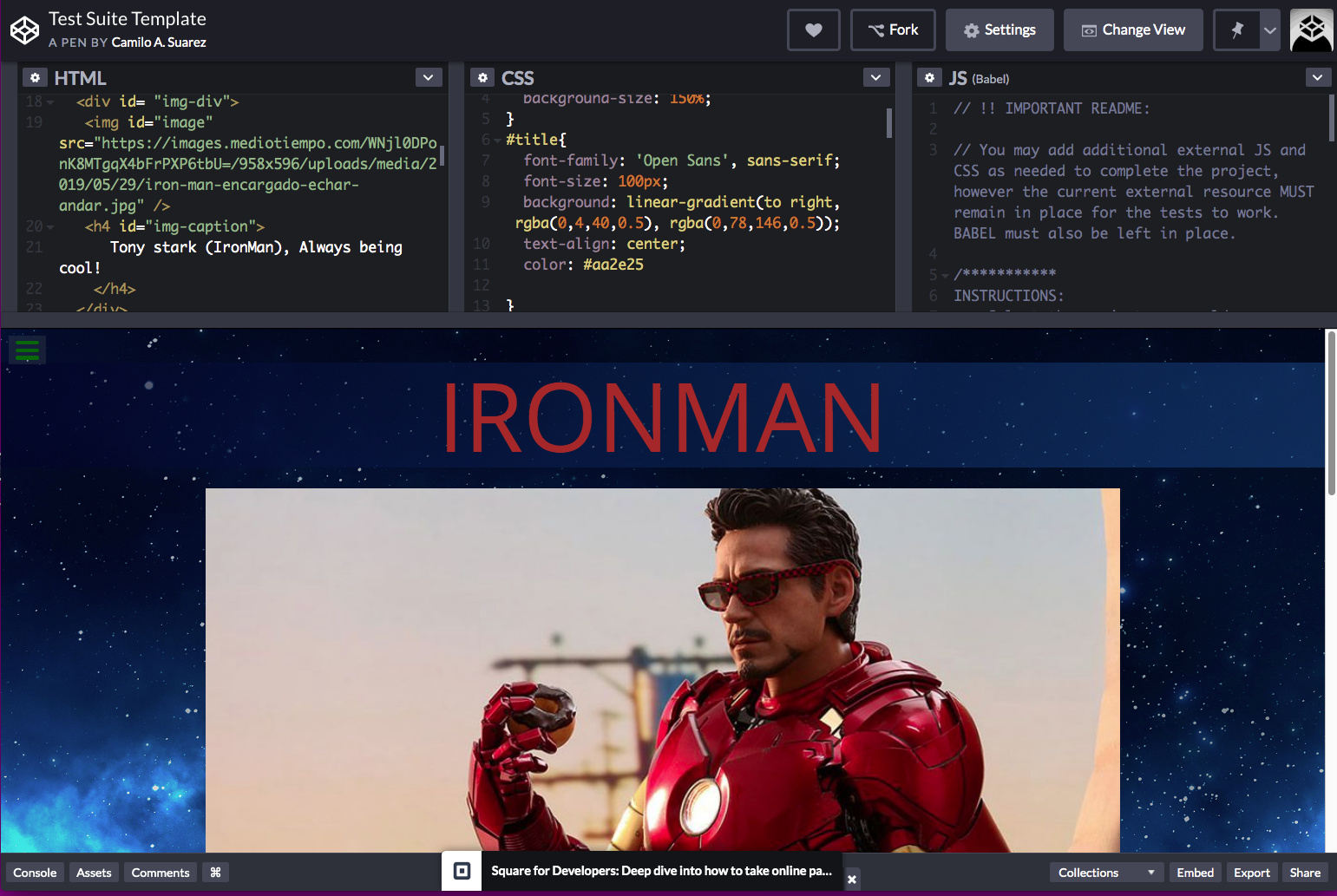Click the IMPORTANT README comment line
Screen dimensions: 1337x896
click(x=1052, y=108)
